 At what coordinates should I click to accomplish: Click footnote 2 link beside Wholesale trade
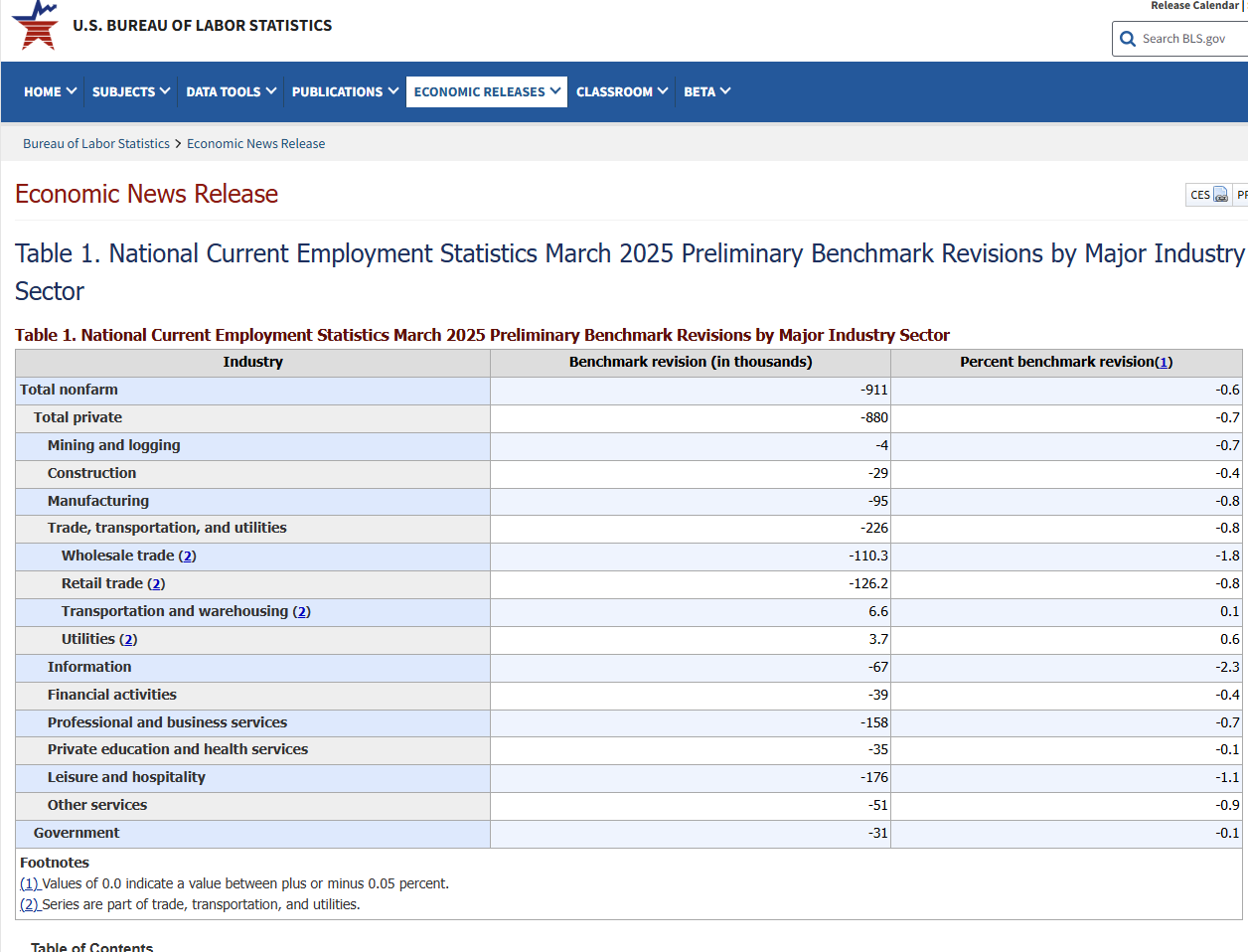click(x=188, y=556)
